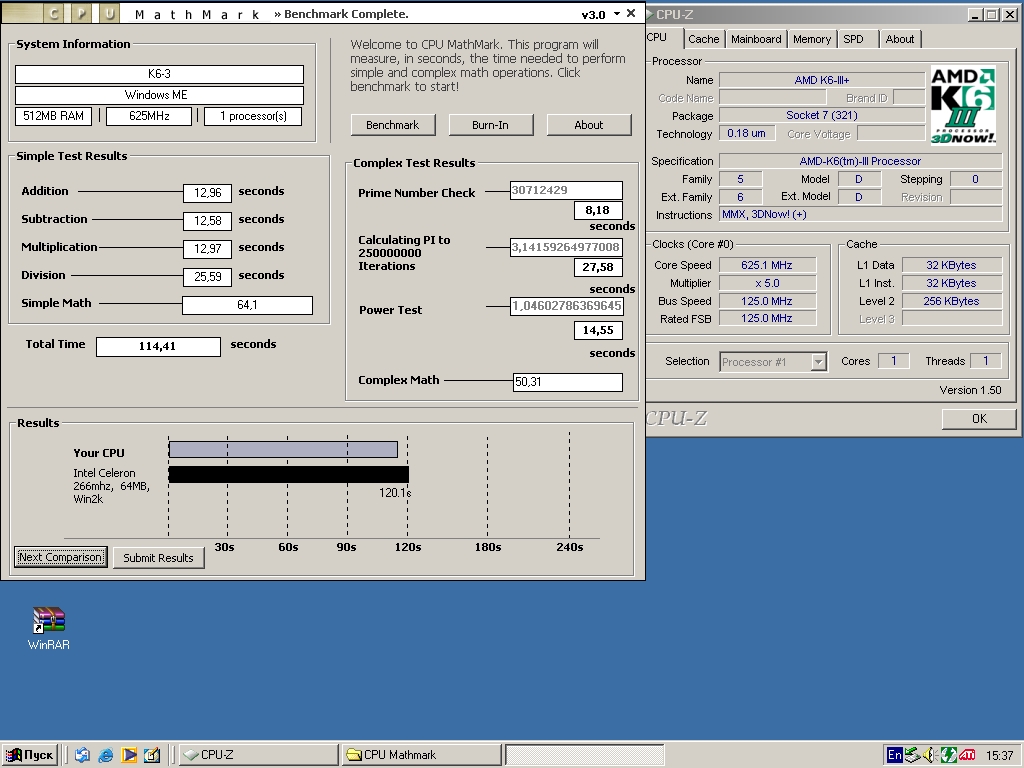This screenshot has height=768, width=1024.
Task: Click the Windows ME field
Action: 159,95
